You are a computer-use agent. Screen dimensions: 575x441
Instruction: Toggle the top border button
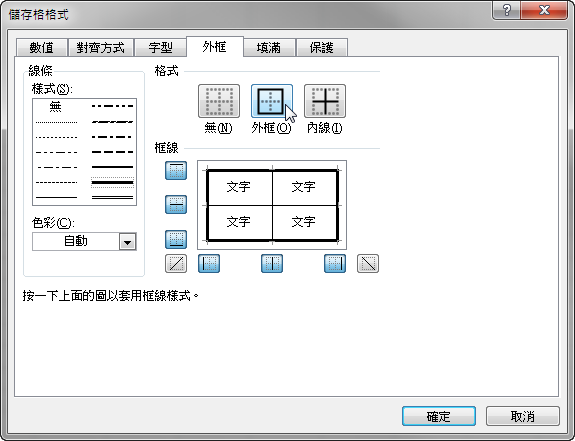click(x=176, y=170)
